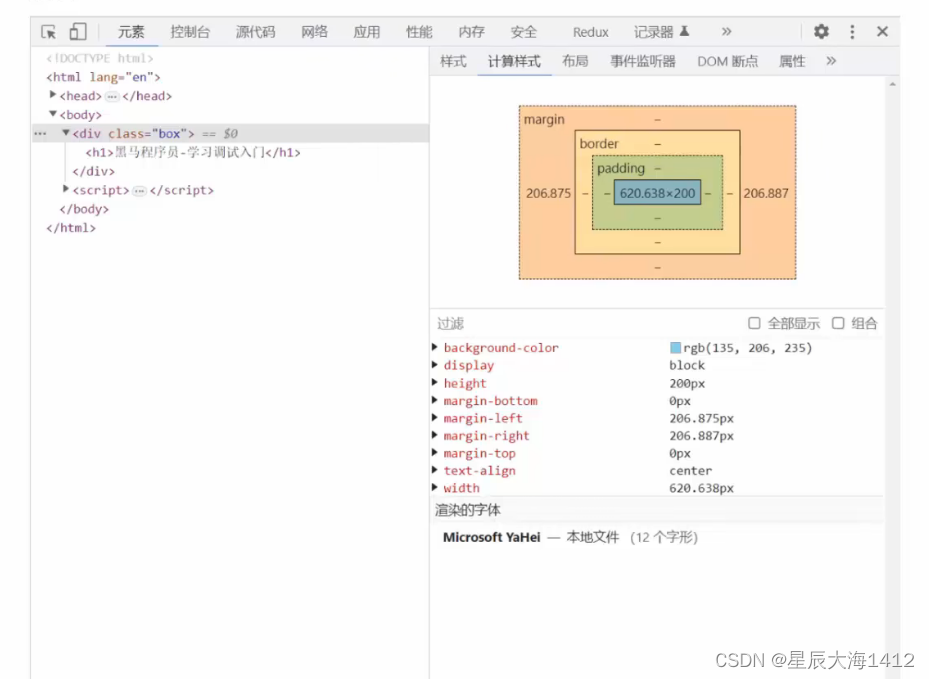
Task: Open the 属性 sidebar tab
Action: pos(792,62)
